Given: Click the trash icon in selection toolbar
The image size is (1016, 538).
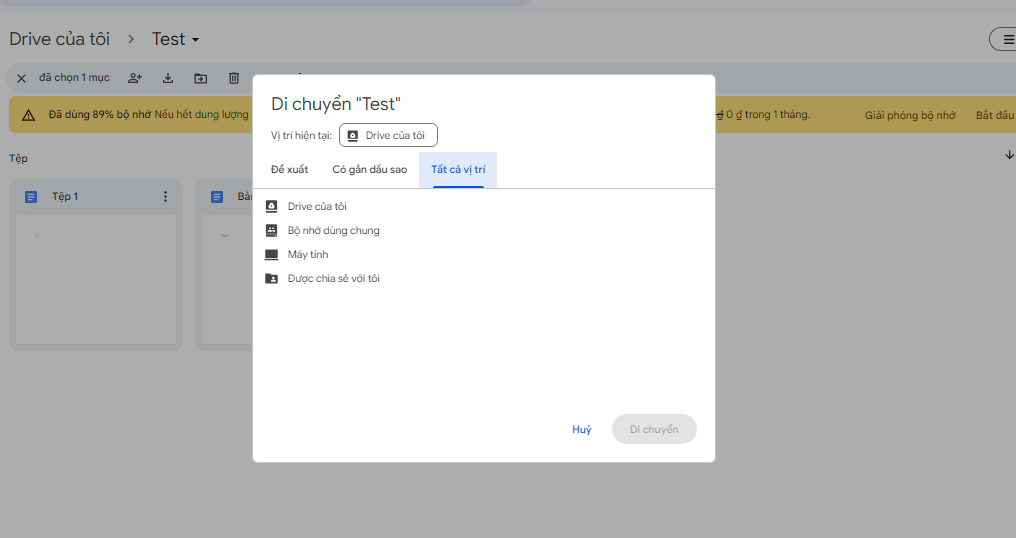Looking at the screenshot, I should click(234, 78).
